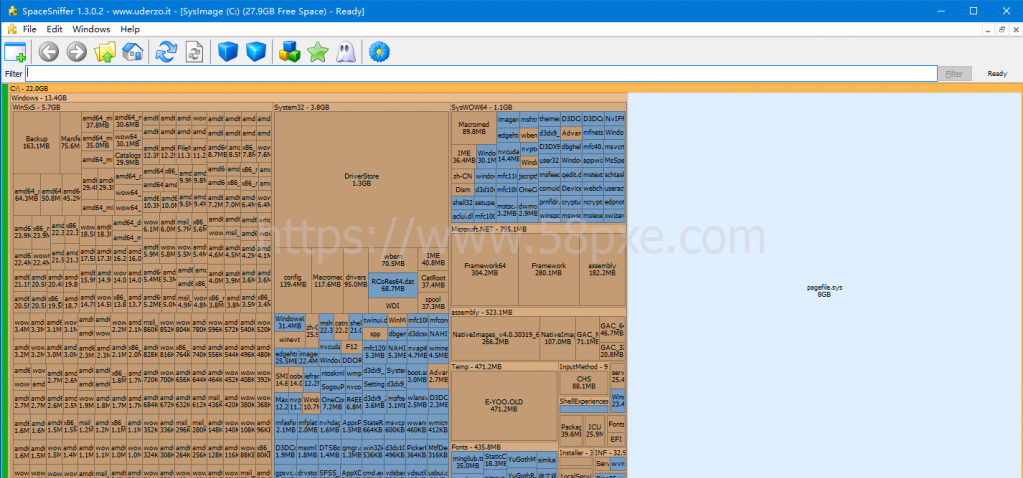Click the Microsoft.NET - 795.1MB header
Screen dimensions: 1023x478
tap(538, 229)
